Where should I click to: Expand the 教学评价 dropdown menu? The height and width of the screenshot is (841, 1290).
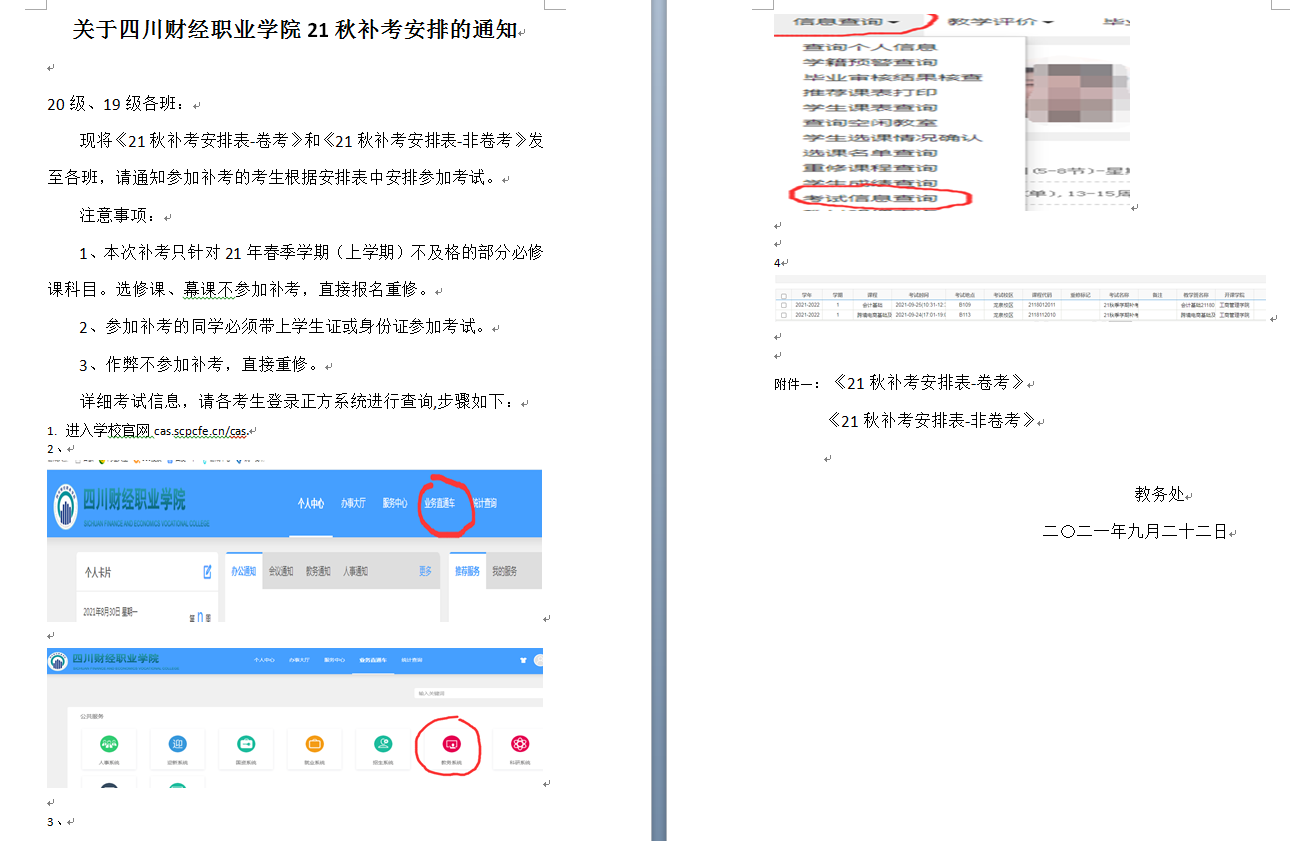pyautogui.click(x=1001, y=21)
